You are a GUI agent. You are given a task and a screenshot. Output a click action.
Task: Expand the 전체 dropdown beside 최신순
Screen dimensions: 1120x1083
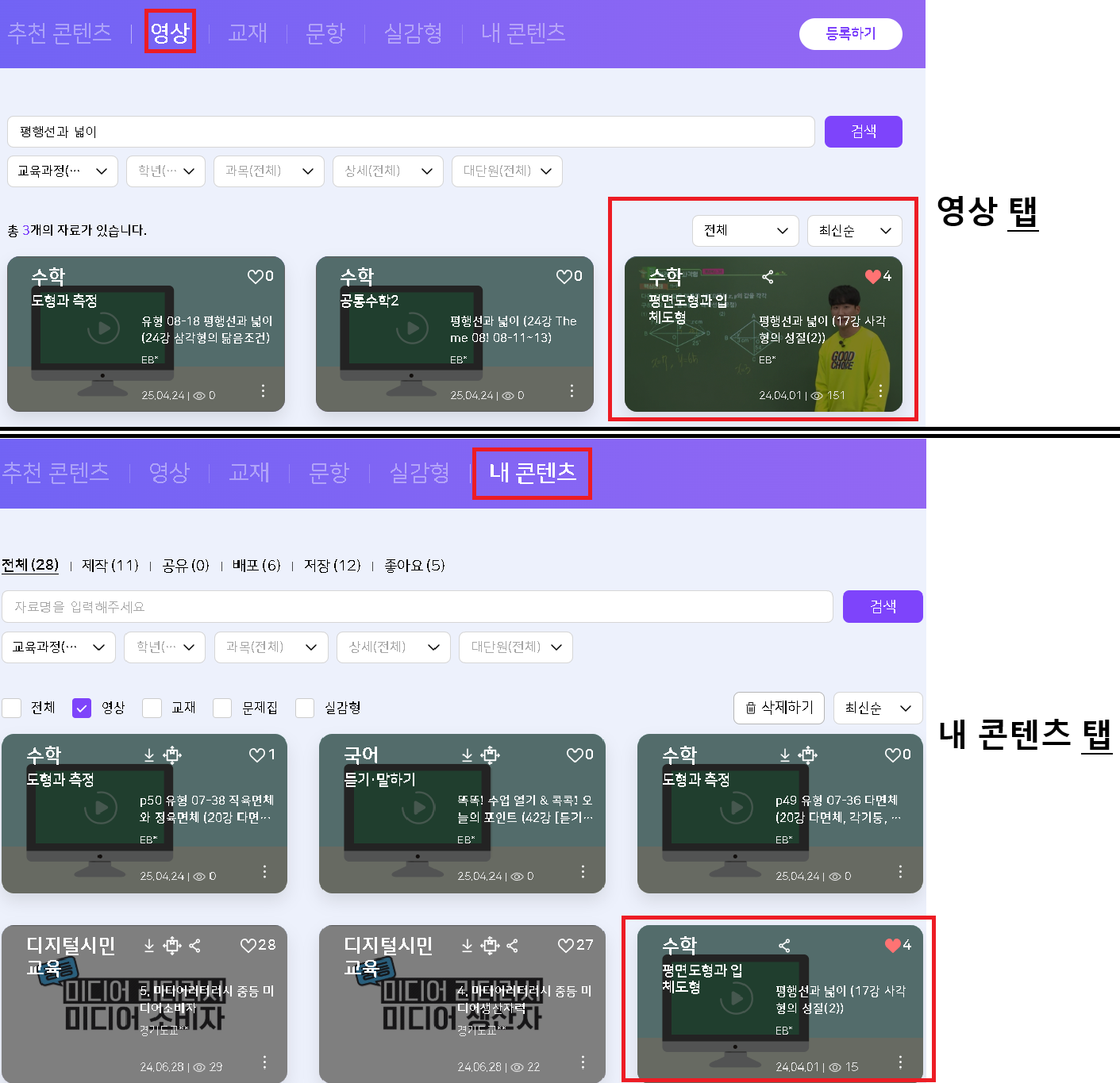pos(745,231)
